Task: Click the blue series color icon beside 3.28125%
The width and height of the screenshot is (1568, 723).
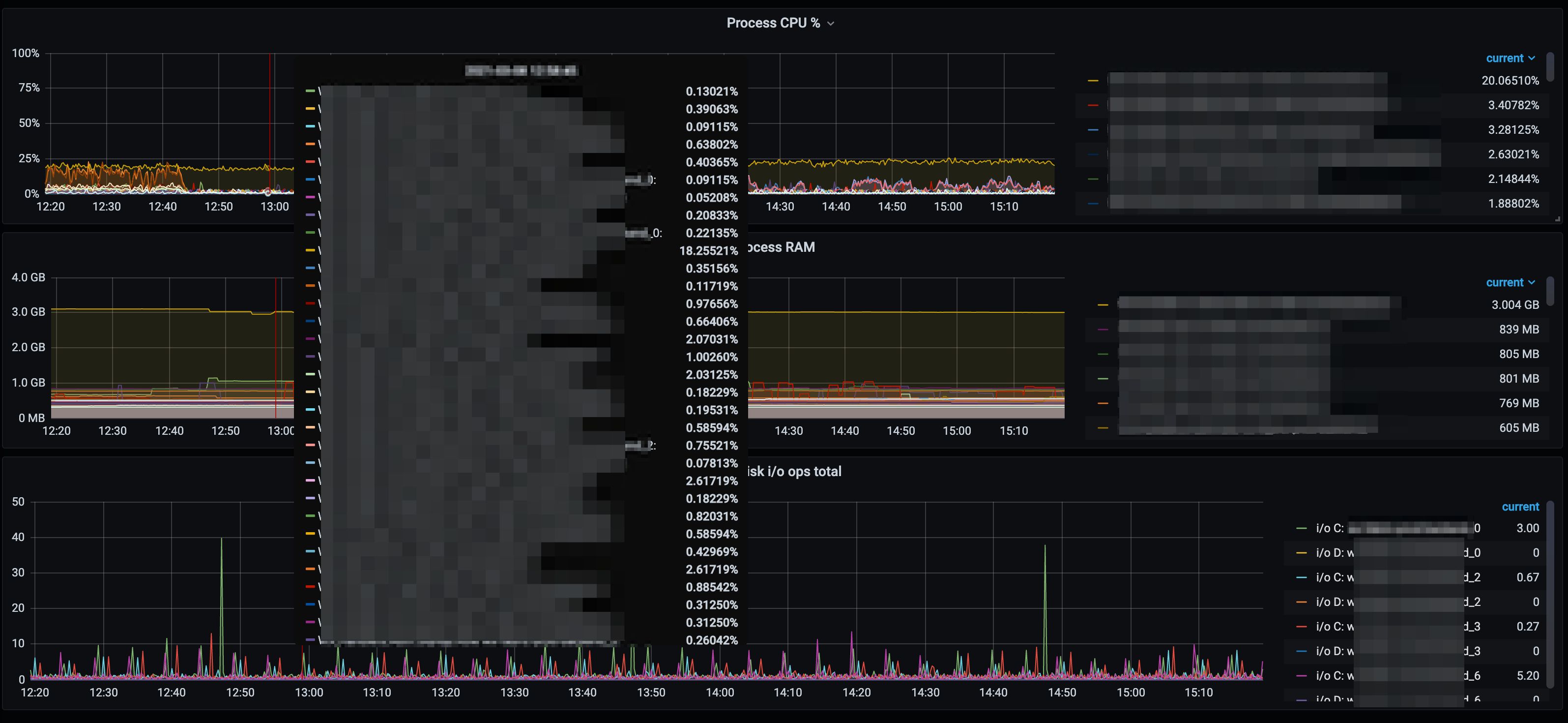Action: coord(1093,130)
